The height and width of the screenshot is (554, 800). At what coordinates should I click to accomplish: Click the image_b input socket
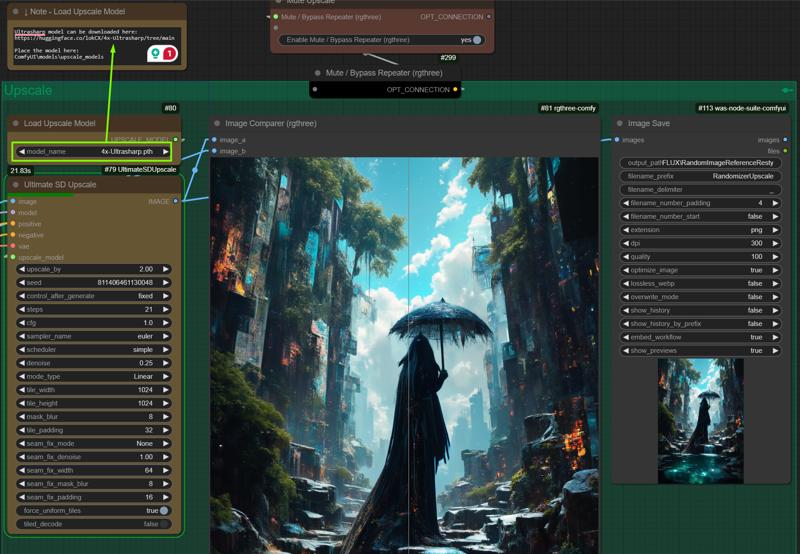tap(214, 151)
